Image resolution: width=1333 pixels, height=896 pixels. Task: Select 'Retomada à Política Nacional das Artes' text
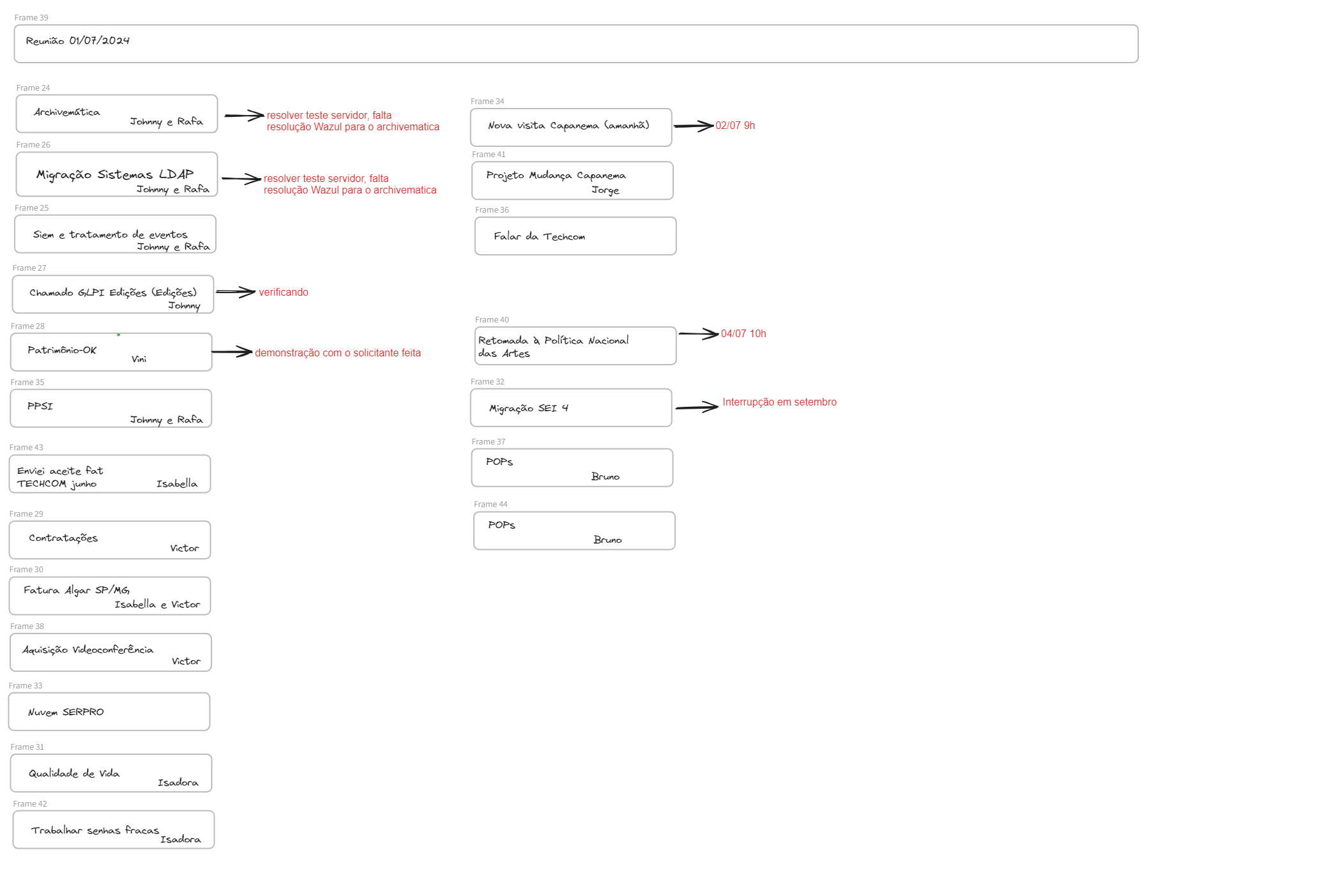553,347
